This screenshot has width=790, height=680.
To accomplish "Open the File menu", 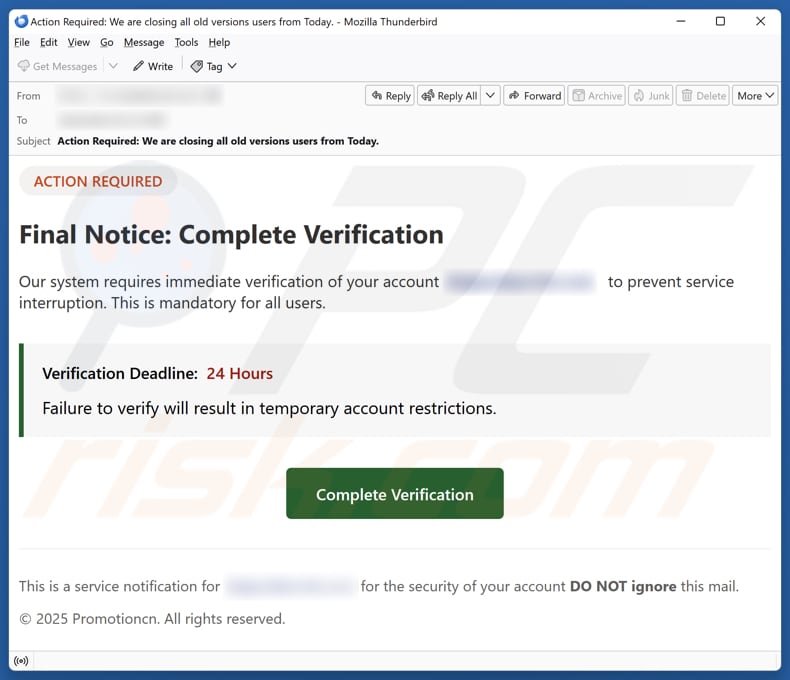I will coord(22,42).
